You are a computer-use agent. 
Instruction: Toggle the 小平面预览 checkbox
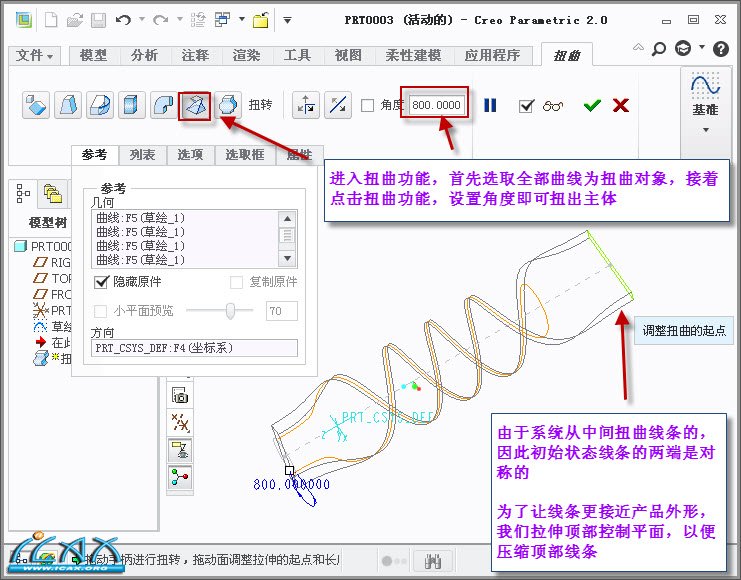[100, 311]
